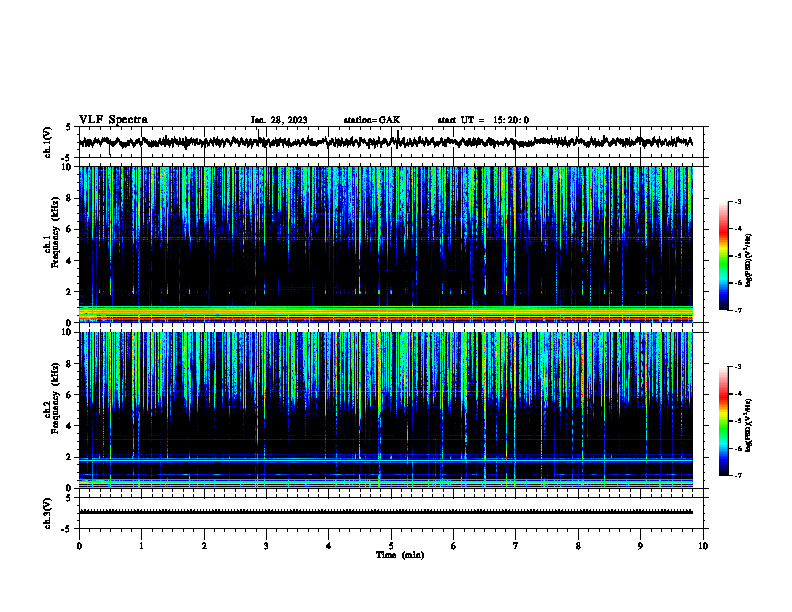Click the VLF Spectra title text
792x612 pixels.
pos(113,120)
